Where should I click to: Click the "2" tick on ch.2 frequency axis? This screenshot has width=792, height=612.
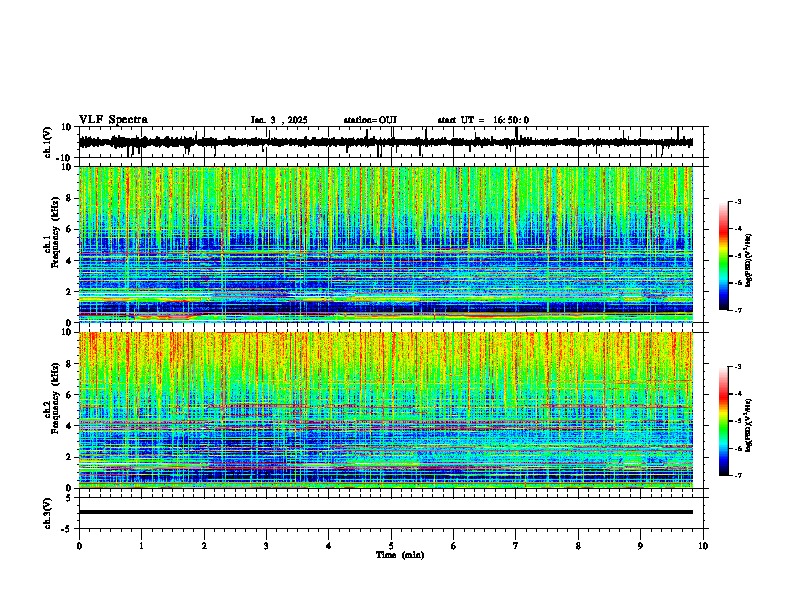(x=70, y=457)
